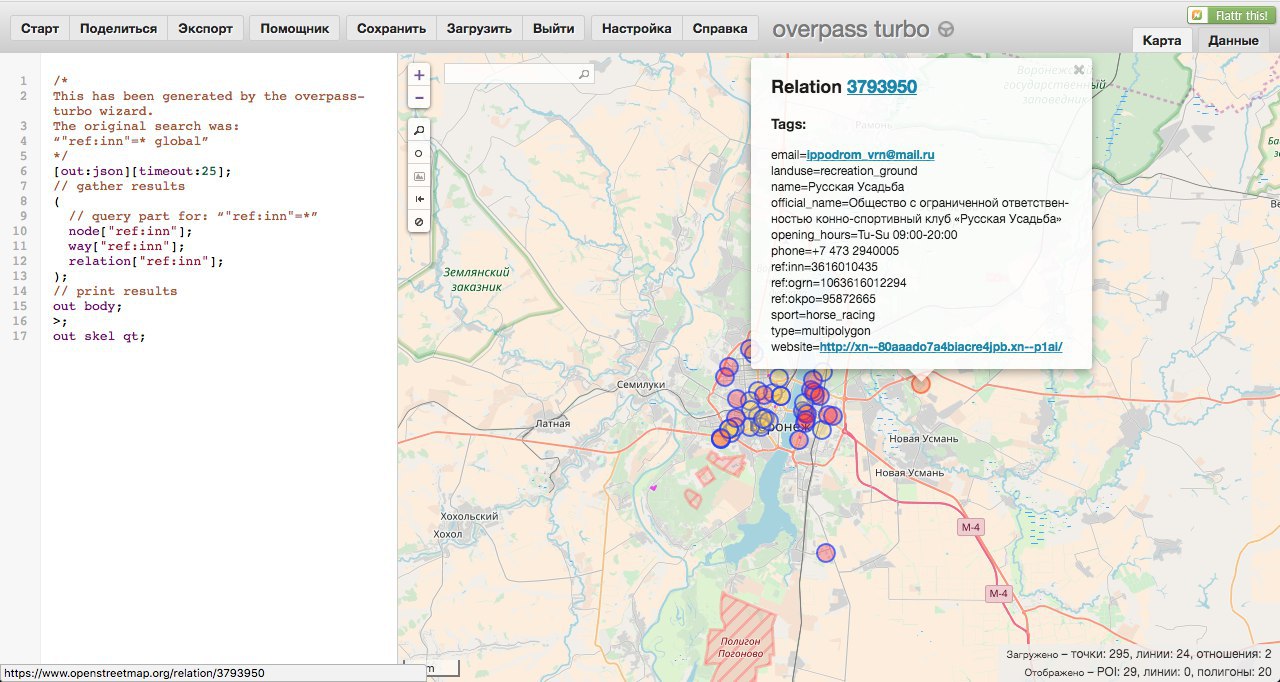The height and width of the screenshot is (682, 1280).
Task: Click the circle locate-me map control
Action: (419, 153)
